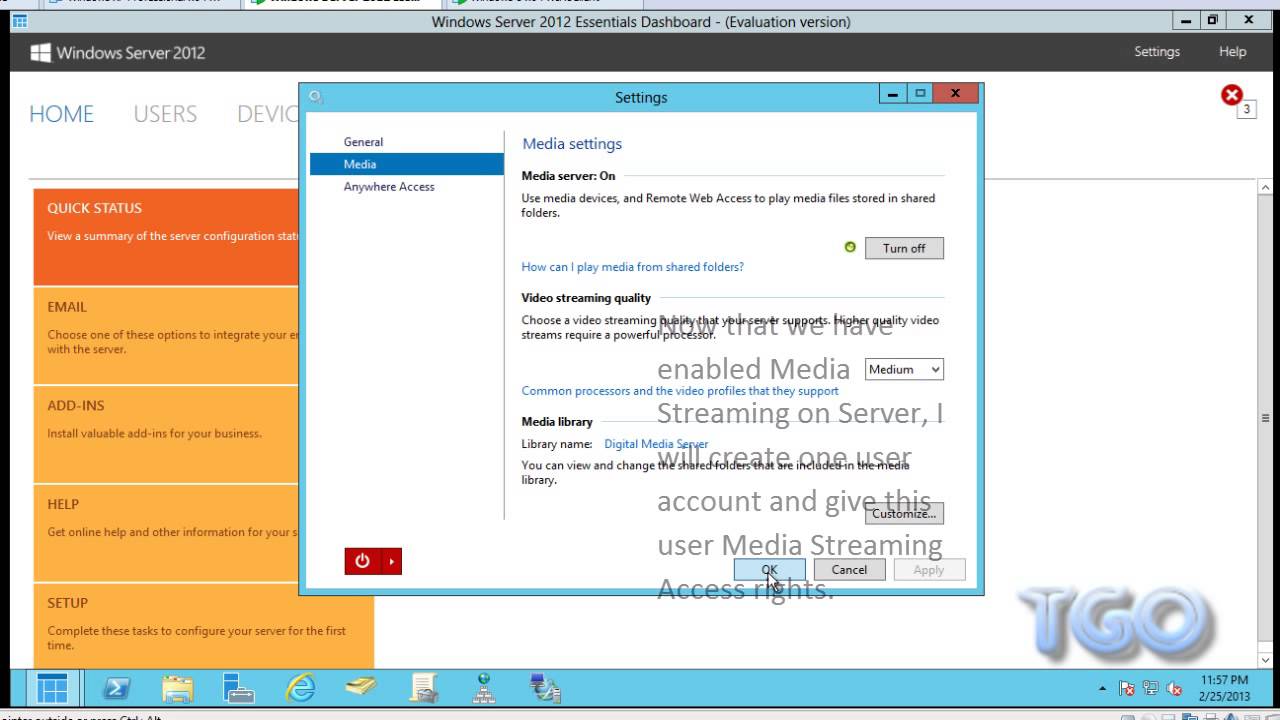Launch PowerShell from the taskbar
This screenshot has width=1280, height=720.
(117, 688)
